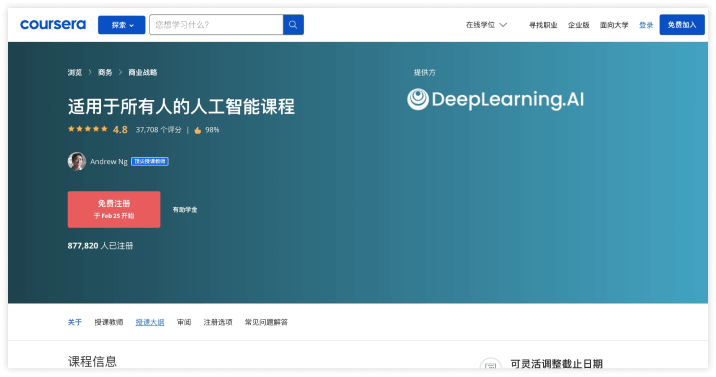Go to the 浏览 breadcrumb
716x377 pixels.
75,72
